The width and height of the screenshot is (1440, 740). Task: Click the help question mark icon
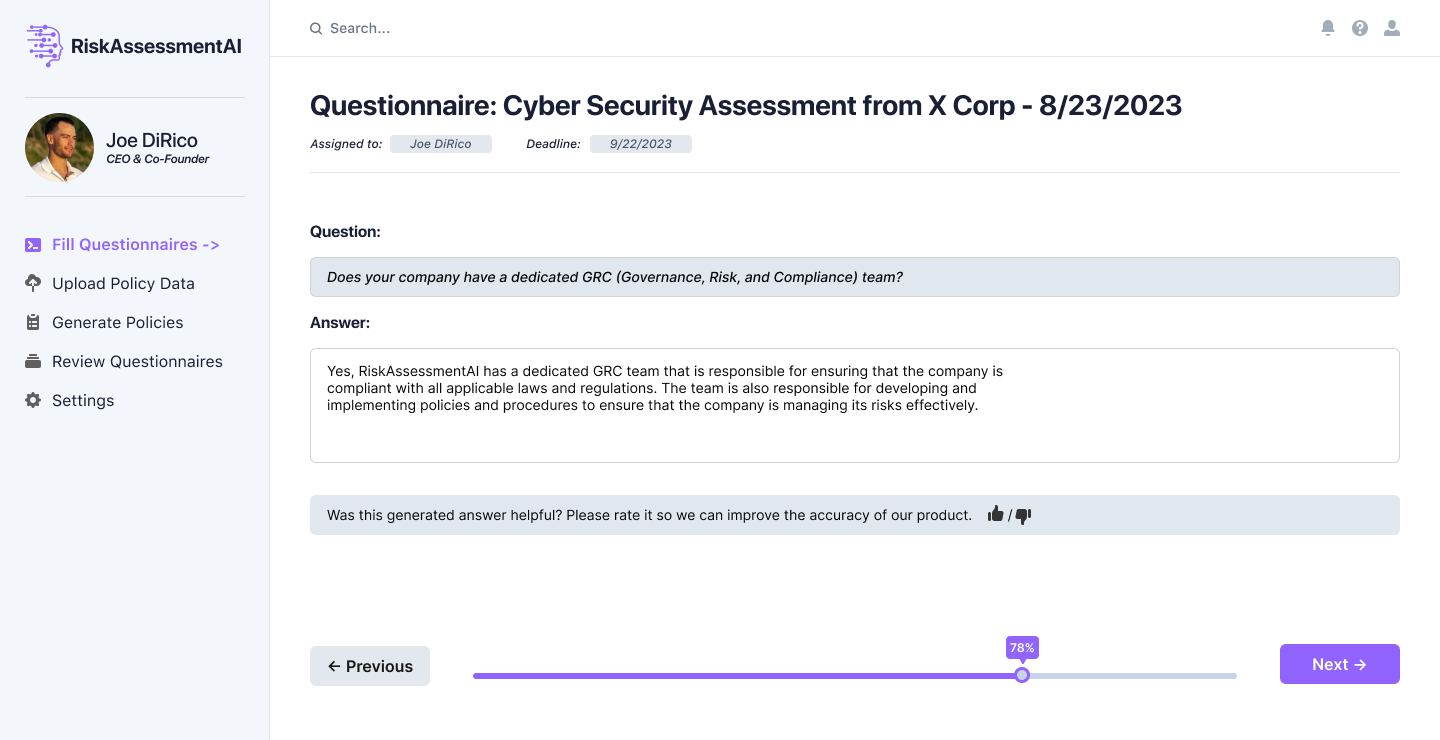1360,28
